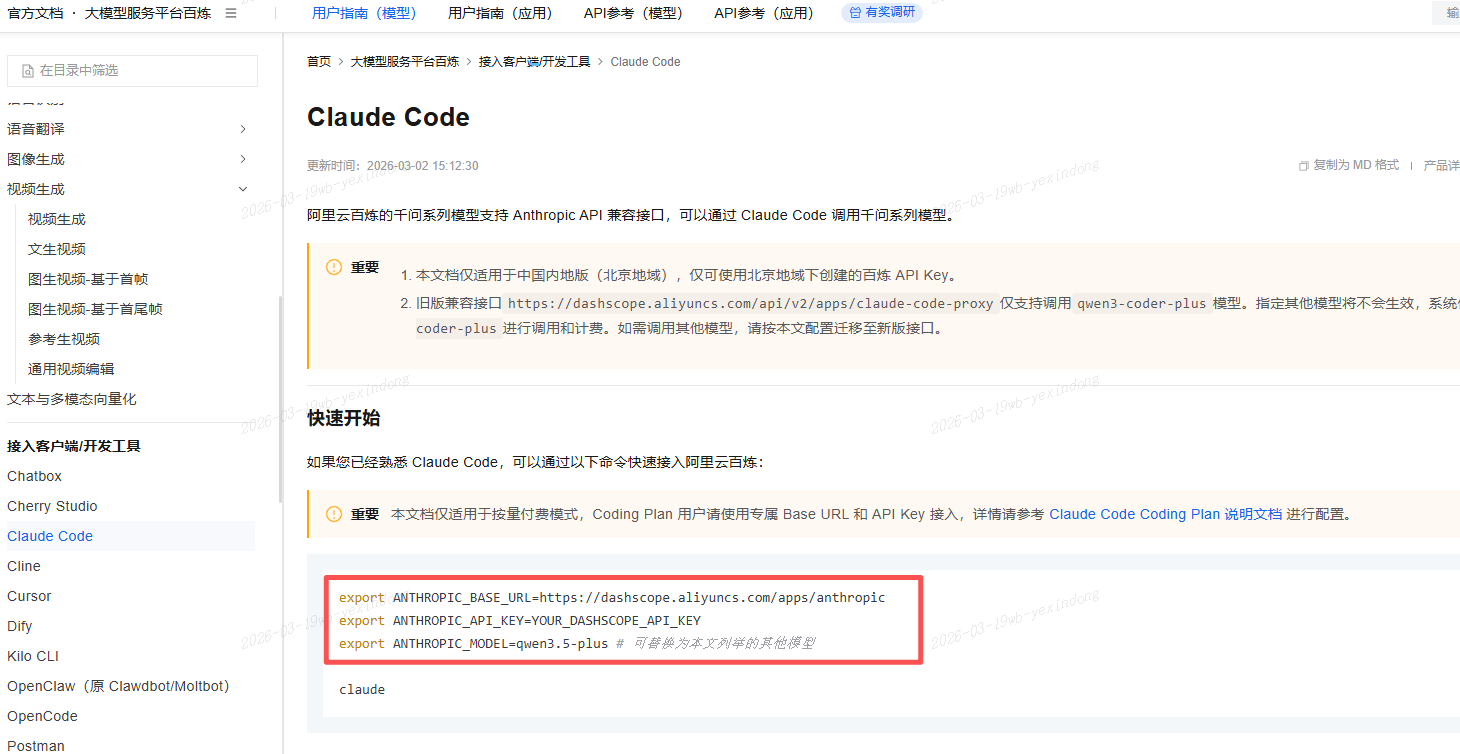This screenshot has width=1460, height=754.
Task: Open 文生视频 in the sidebar
Action: pos(57,249)
